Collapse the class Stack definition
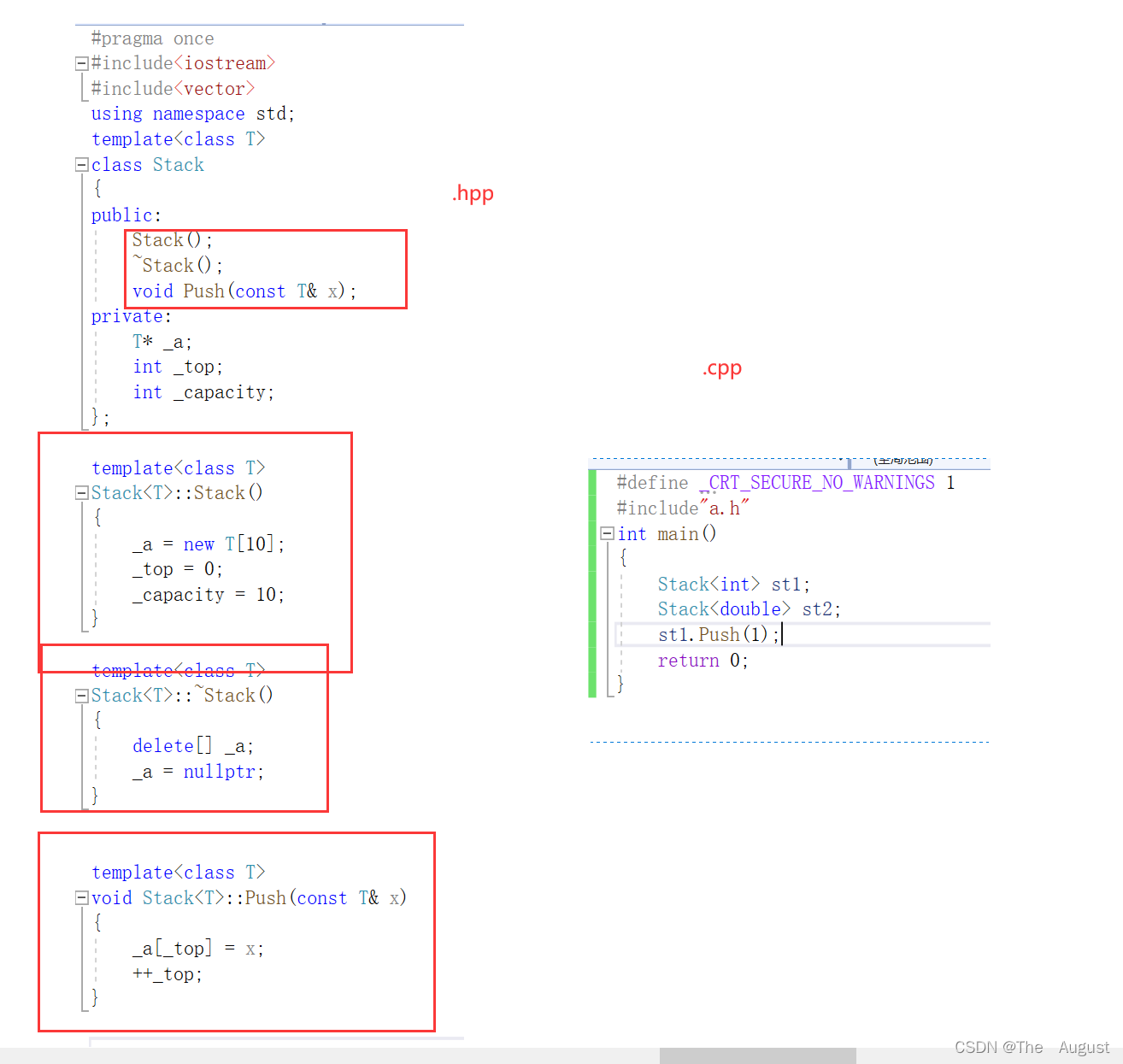The height and width of the screenshot is (1064, 1123). coord(81,165)
